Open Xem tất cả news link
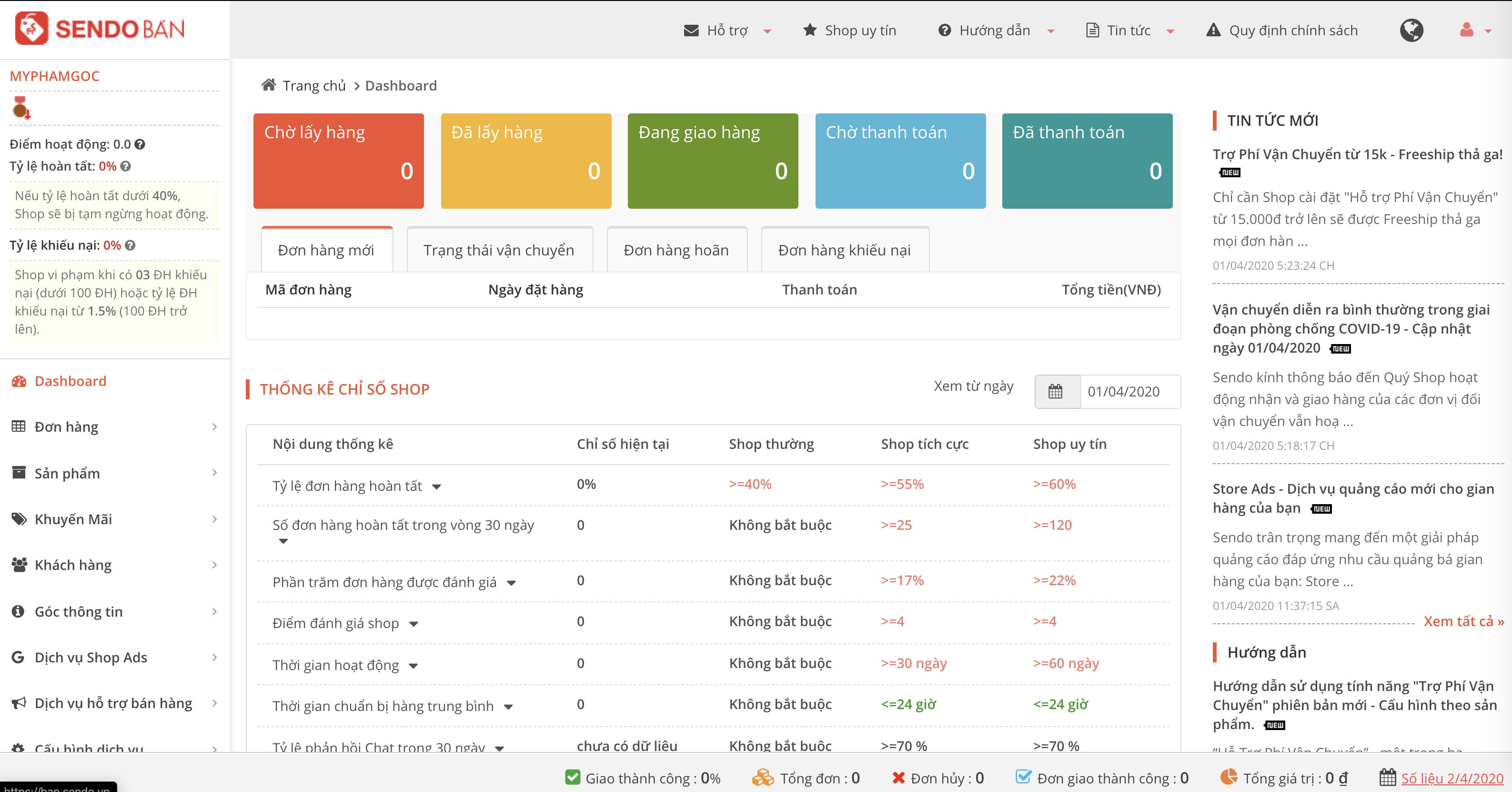The height and width of the screenshot is (792, 1512). [1463, 621]
